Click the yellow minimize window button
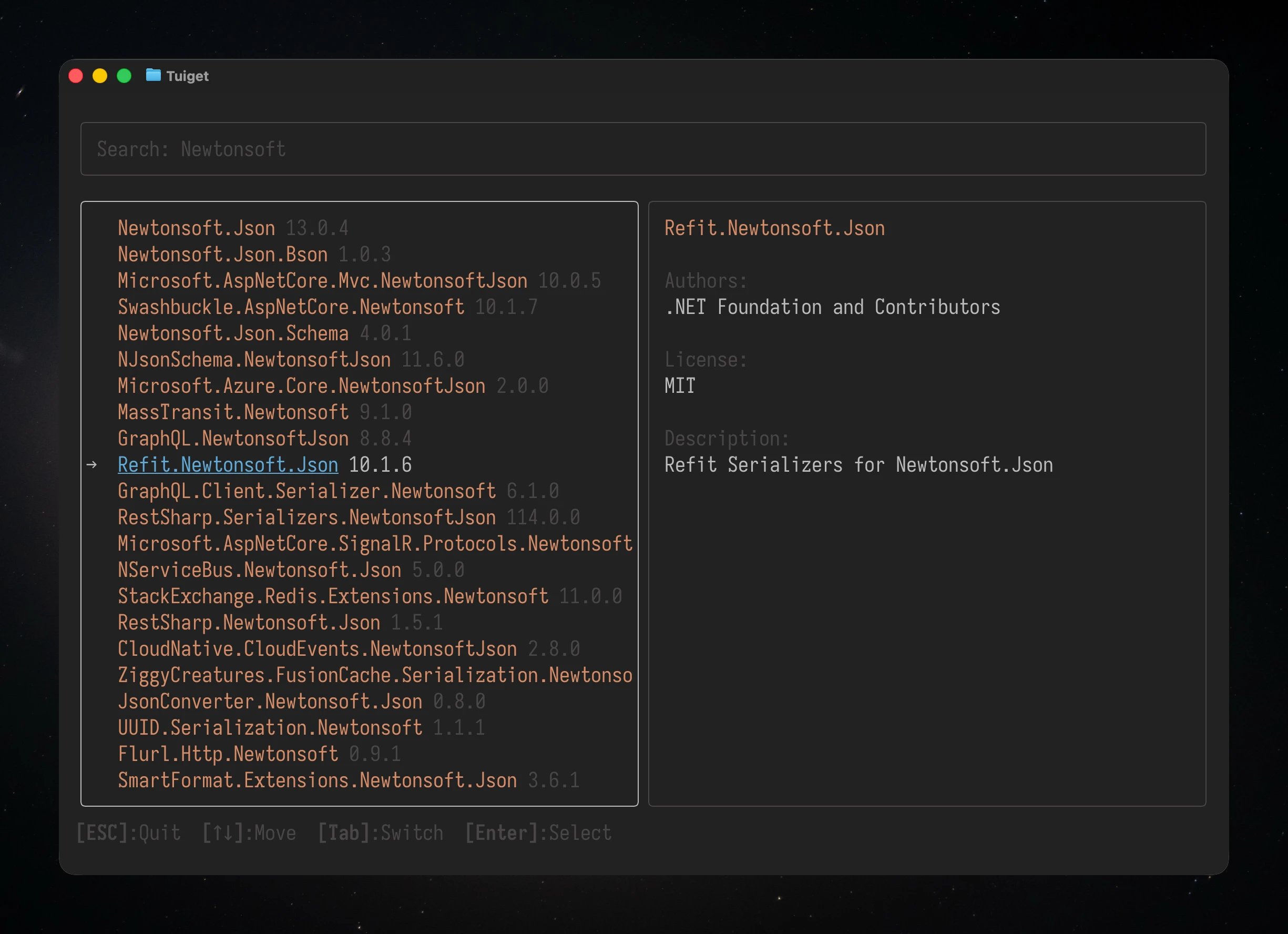This screenshot has height=934, width=1288. pos(100,76)
